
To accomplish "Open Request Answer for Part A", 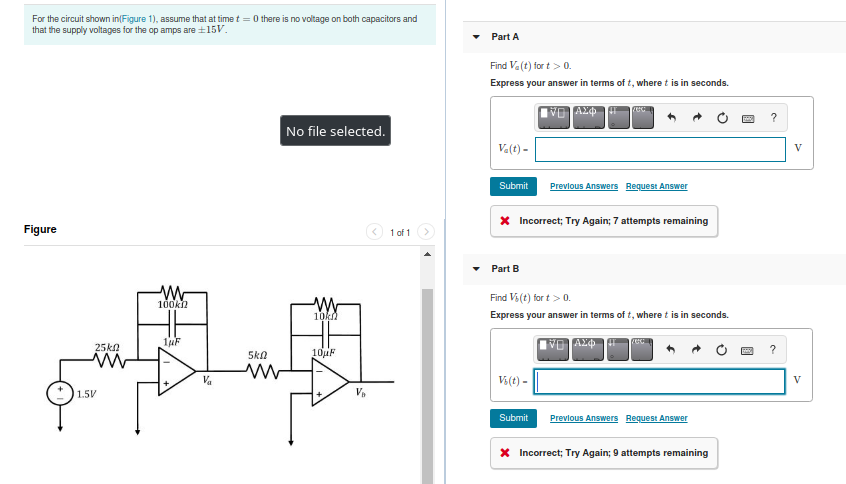I will [657, 186].
